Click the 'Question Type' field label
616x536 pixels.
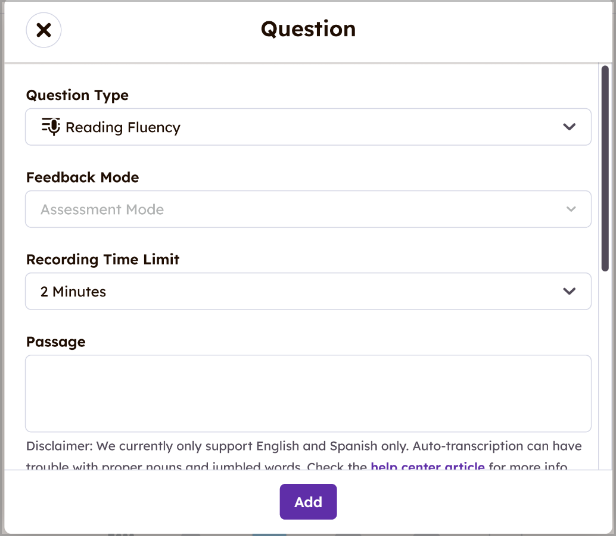coord(77,95)
